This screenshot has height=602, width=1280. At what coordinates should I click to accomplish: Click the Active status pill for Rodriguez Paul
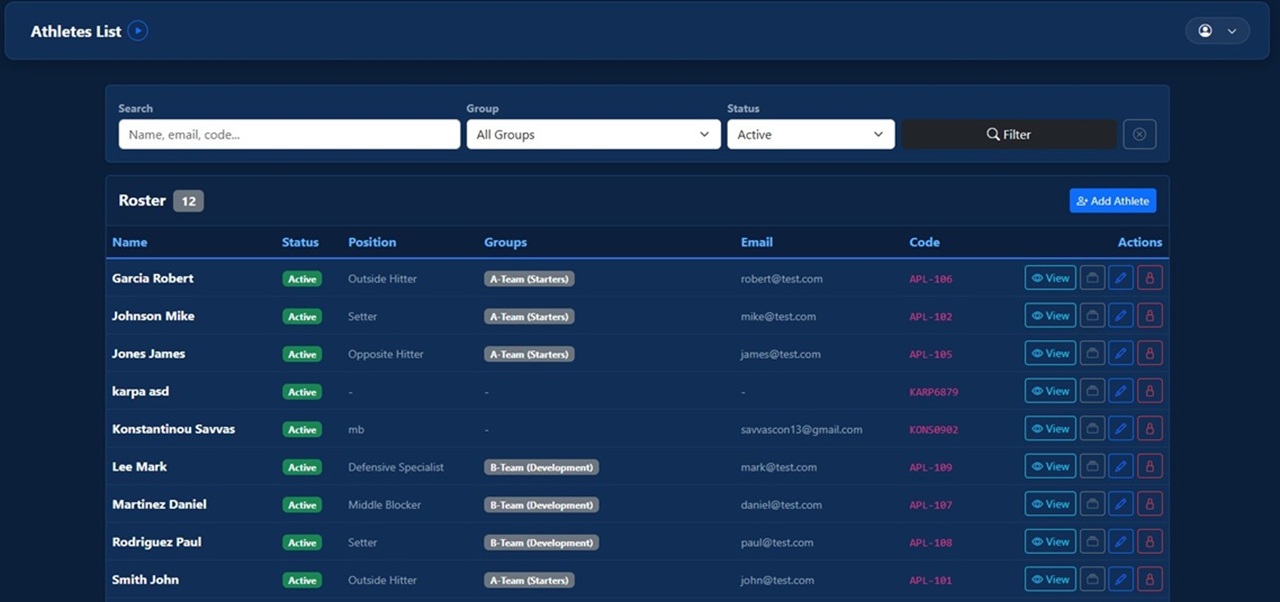[x=302, y=541]
